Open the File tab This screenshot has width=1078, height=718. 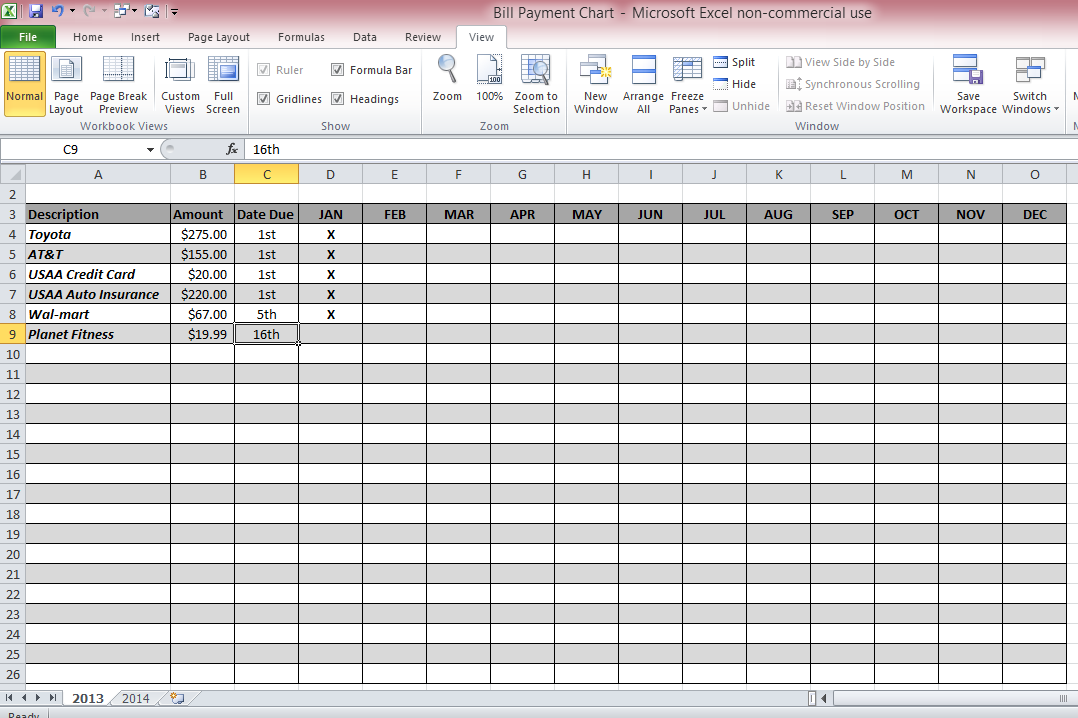(x=28, y=37)
